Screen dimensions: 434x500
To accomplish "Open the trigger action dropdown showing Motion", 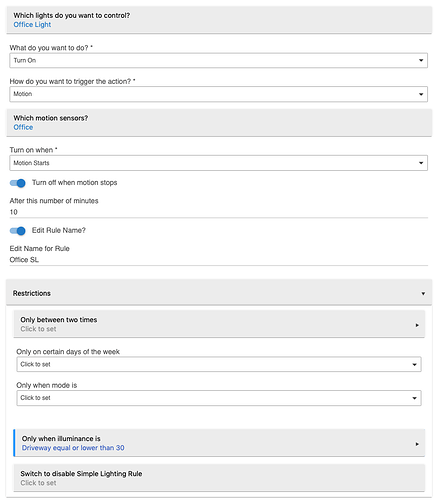I will pos(218,94).
